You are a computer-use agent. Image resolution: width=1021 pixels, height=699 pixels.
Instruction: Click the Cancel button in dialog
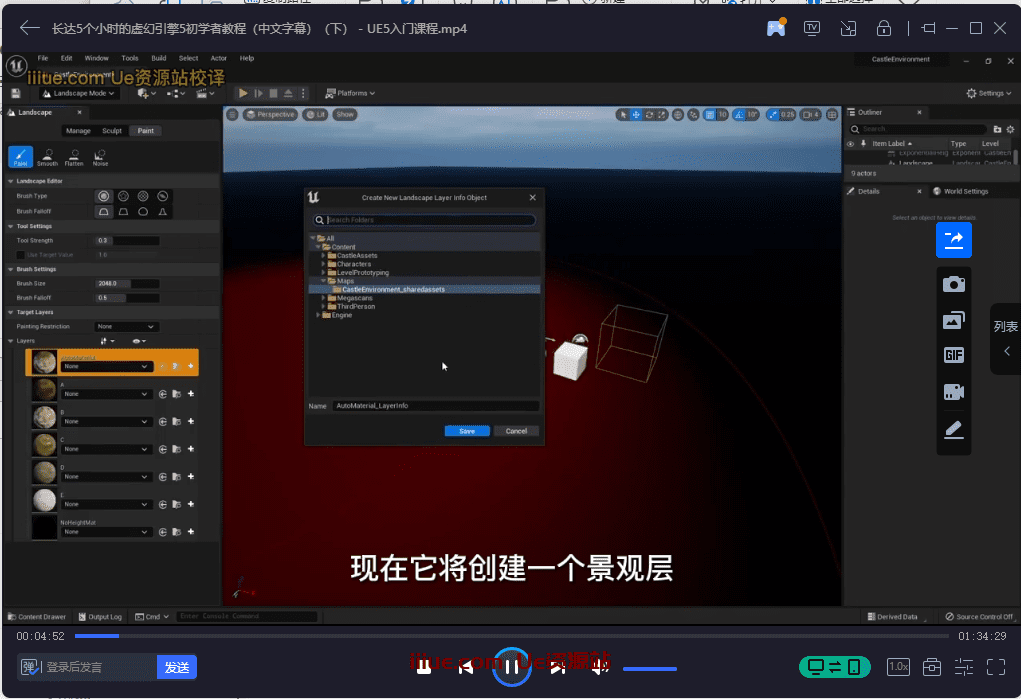[516, 431]
